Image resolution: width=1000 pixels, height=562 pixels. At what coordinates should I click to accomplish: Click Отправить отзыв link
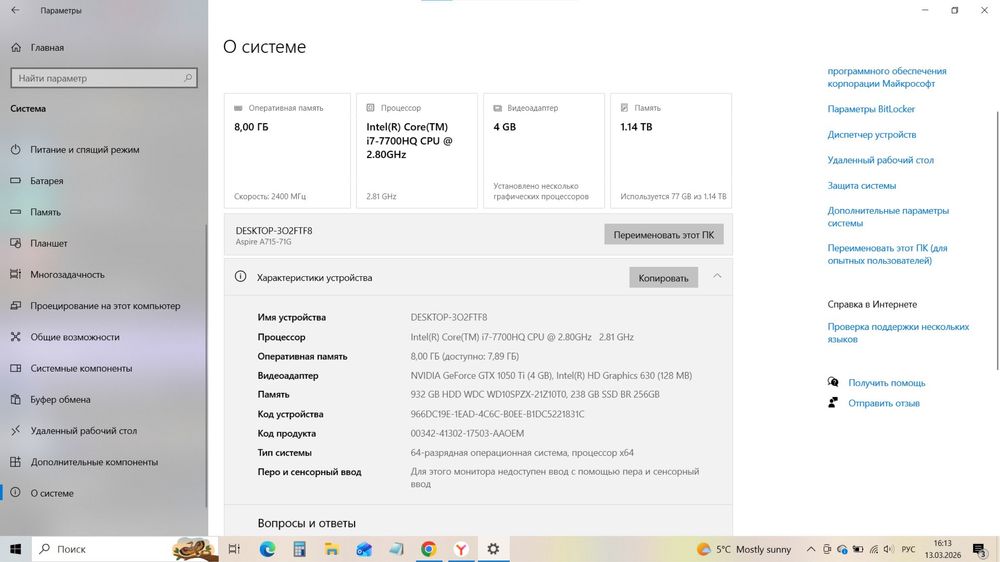[x=884, y=403]
